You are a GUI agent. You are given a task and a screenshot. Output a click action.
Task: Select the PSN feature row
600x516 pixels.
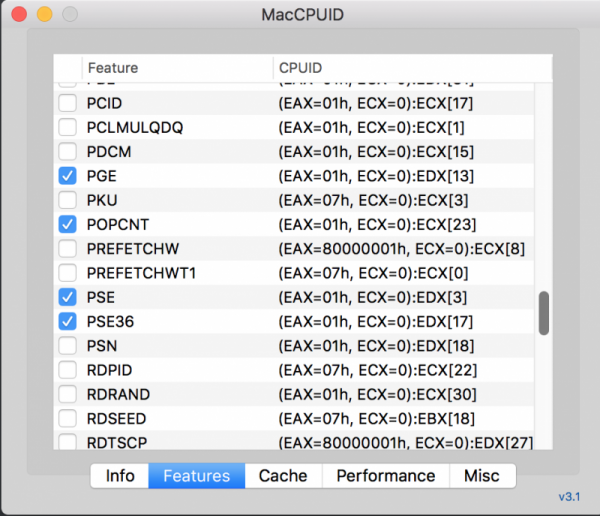click(300, 346)
